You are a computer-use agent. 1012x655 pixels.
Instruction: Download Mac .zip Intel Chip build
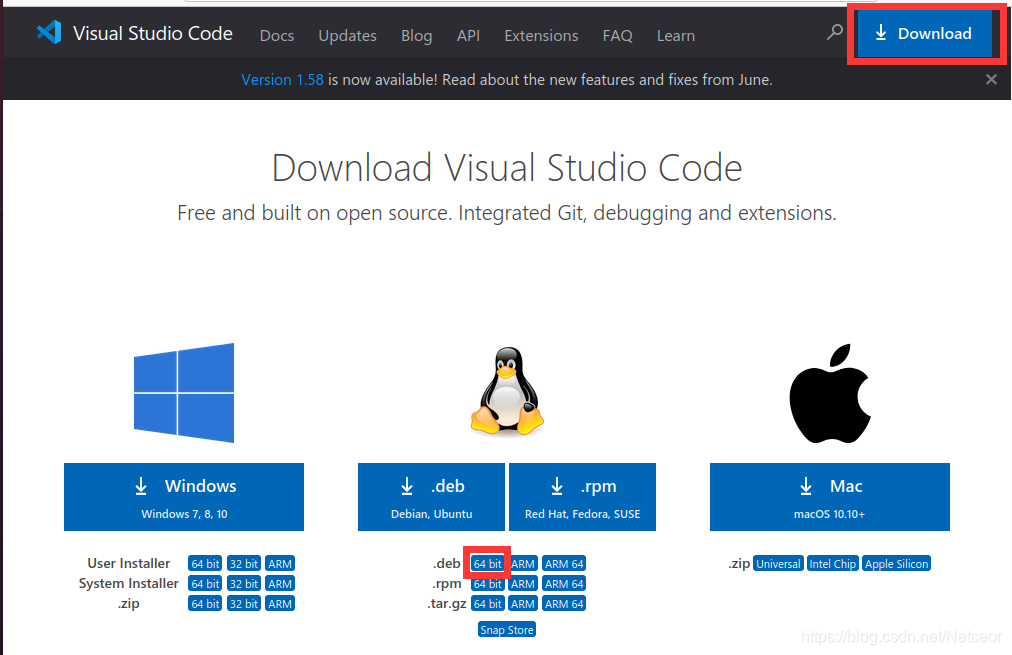833,563
